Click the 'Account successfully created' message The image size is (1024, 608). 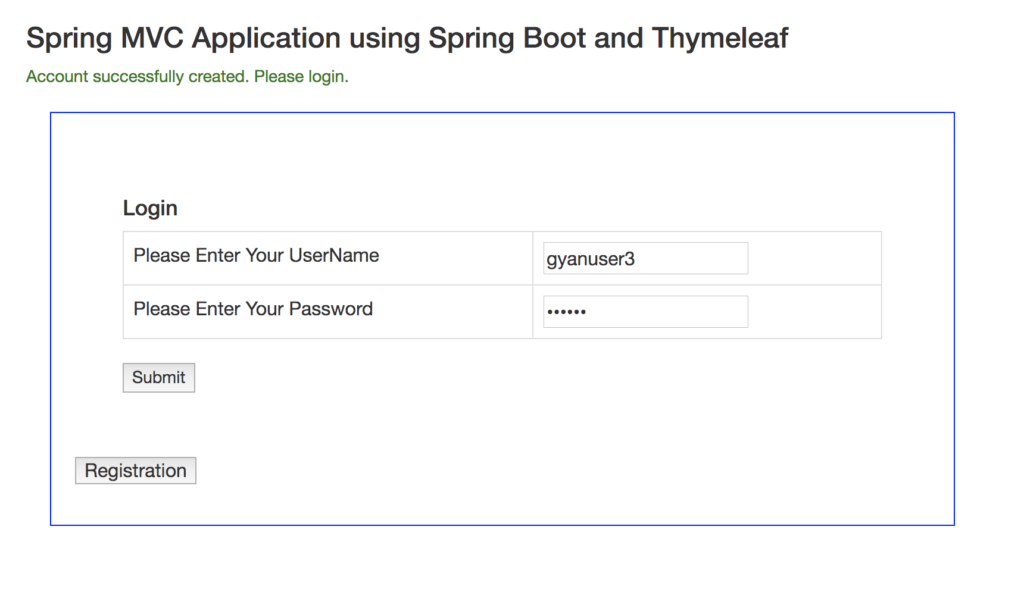(x=187, y=76)
